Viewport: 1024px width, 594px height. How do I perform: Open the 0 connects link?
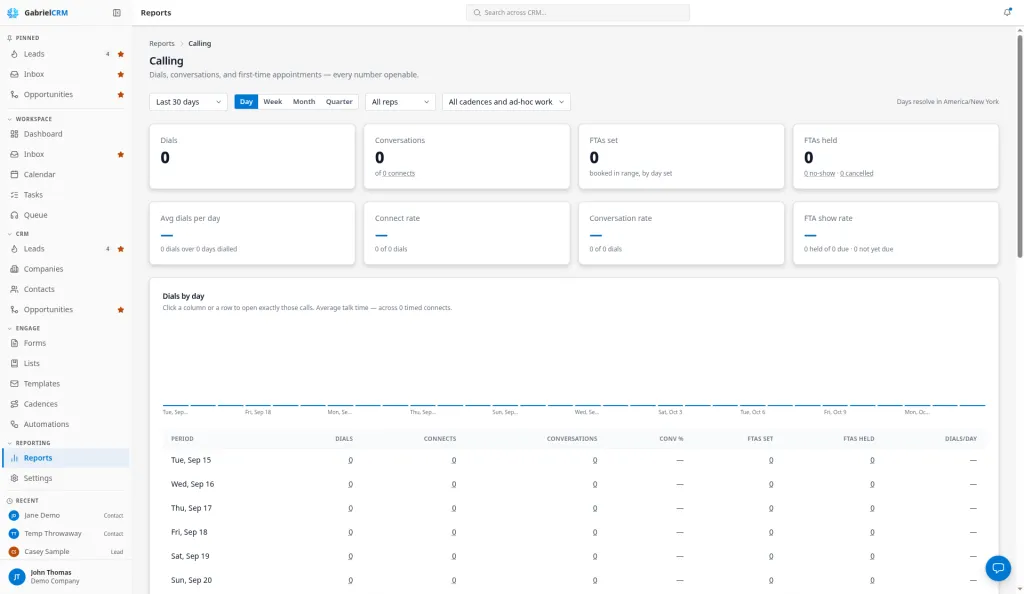pos(398,174)
